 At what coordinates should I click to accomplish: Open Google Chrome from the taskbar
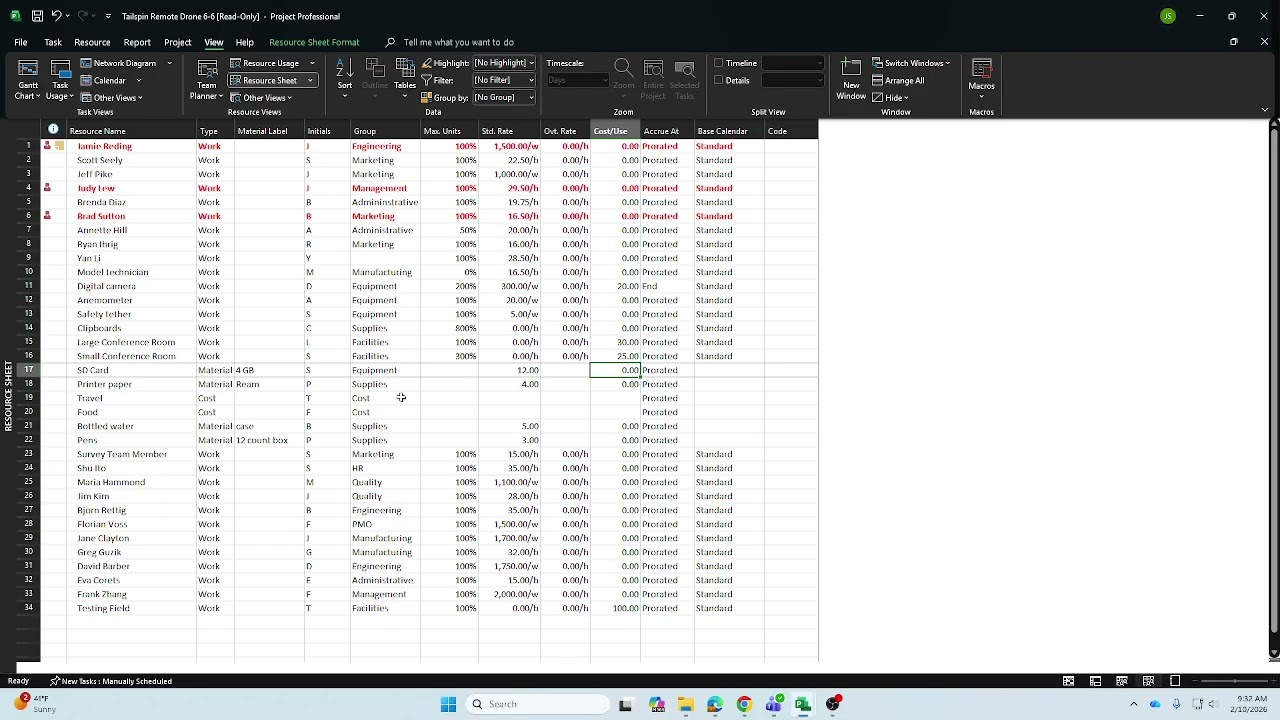click(x=744, y=704)
